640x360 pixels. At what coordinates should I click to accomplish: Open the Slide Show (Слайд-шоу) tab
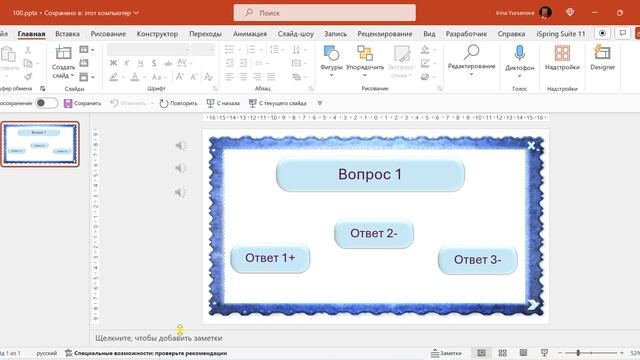(296, 34)
